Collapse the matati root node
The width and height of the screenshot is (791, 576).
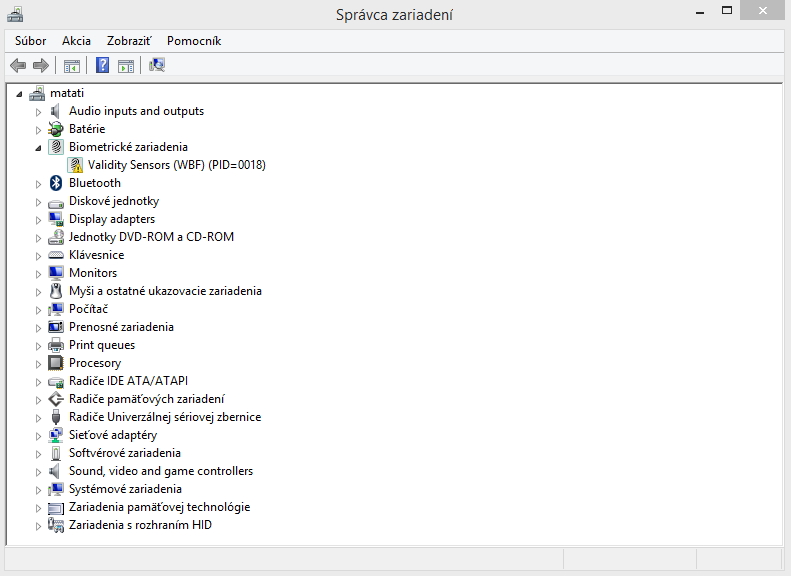19,94
